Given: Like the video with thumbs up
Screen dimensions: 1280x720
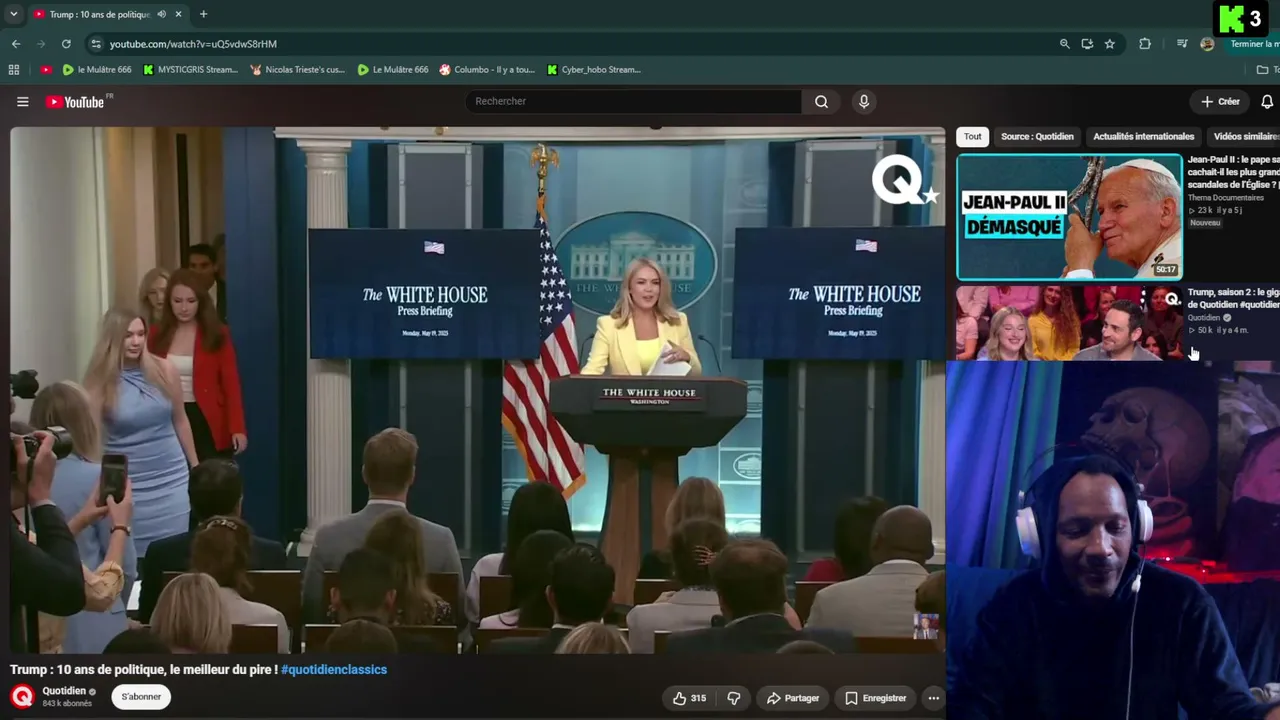Looking at the screenshot, I should (689, 698).
